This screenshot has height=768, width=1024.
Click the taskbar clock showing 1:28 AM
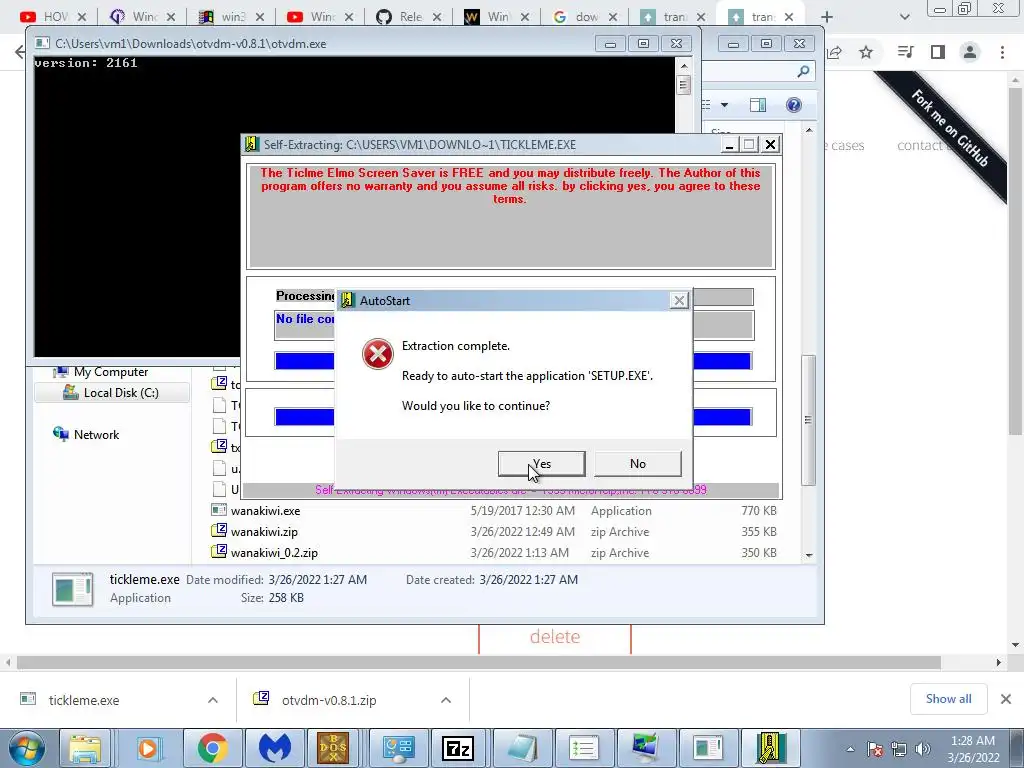pos(973,749)
